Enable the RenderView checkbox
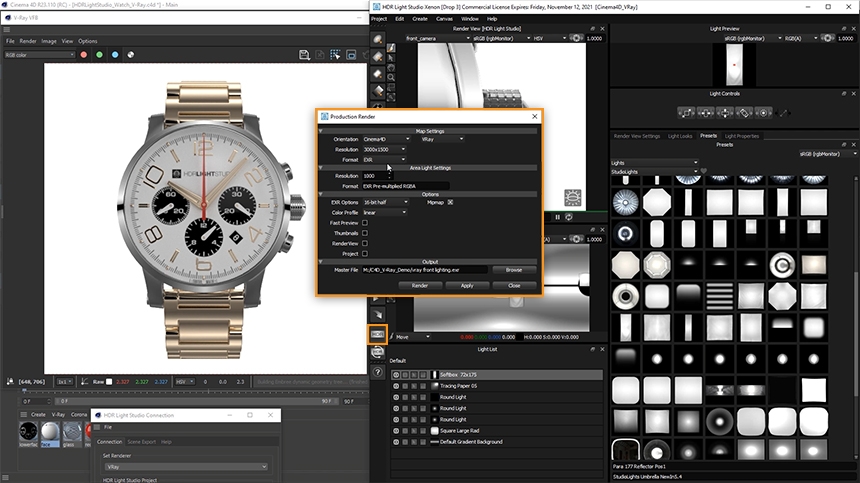The height and width of the screenshot is (483, 860). 365,243
